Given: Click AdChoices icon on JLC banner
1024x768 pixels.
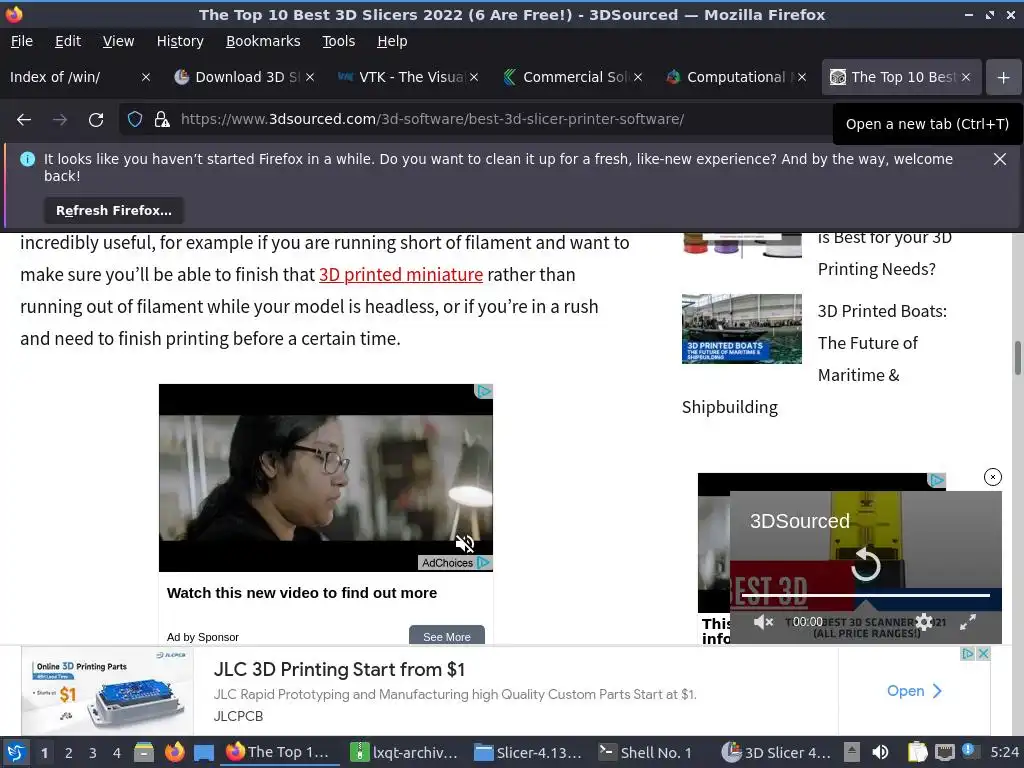Looking at the screenshot, I should point(968,654).
